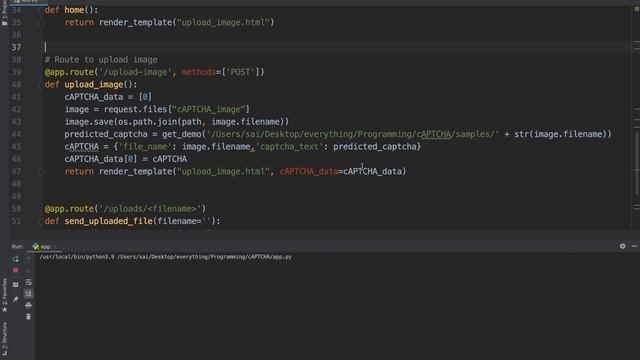Click the top warning stripe beside line 37

click(x=636, y=42)
